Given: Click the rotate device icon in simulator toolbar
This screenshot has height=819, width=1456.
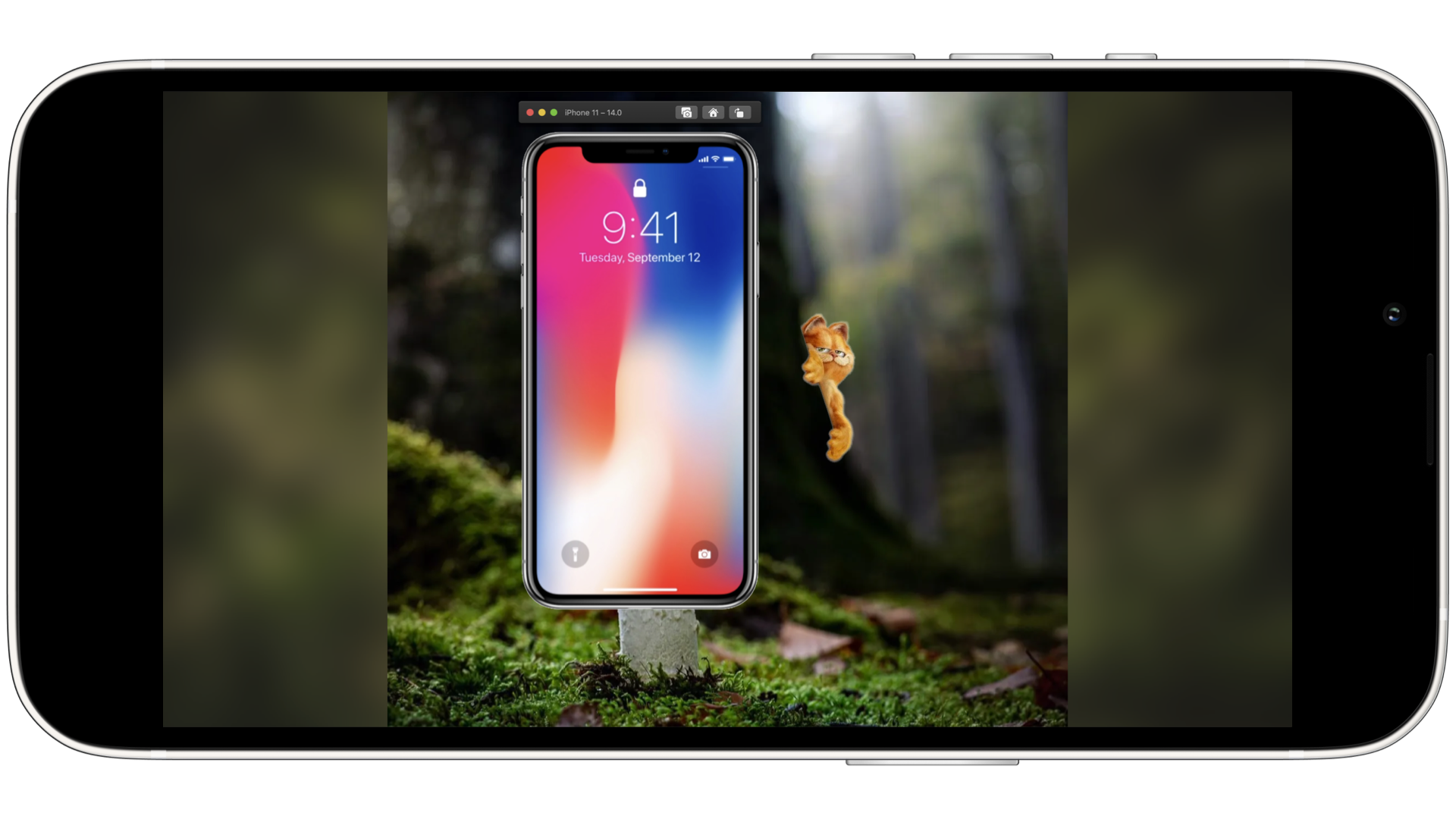Looking at the screenshot, I should pyautogui.click(x=742, y=112).
